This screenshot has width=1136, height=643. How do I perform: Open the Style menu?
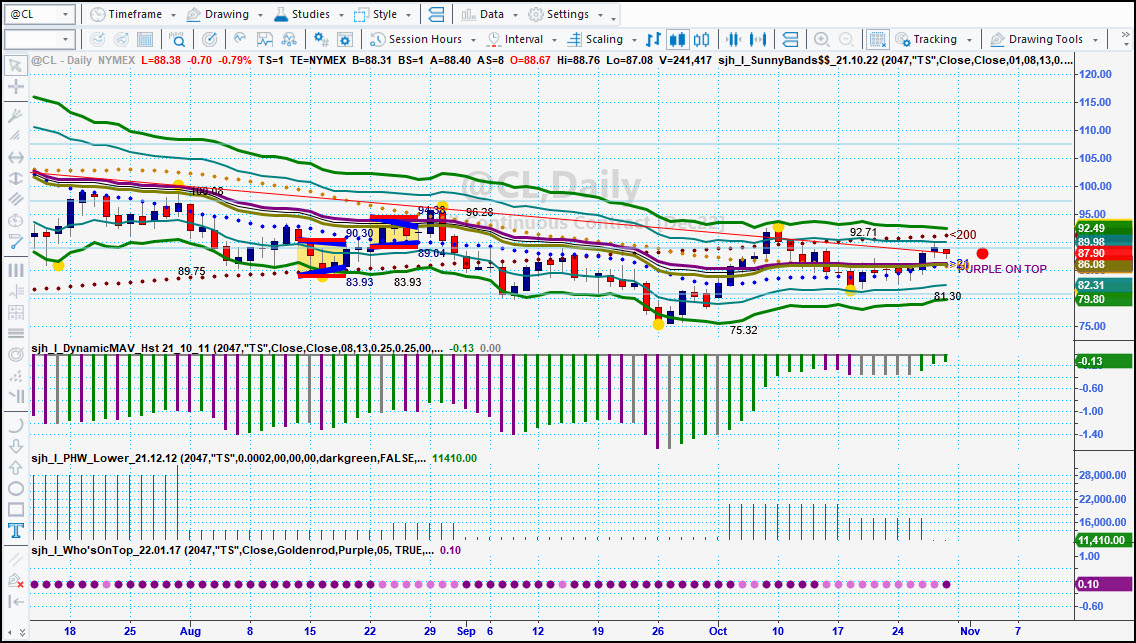click(x=383, y=14)
